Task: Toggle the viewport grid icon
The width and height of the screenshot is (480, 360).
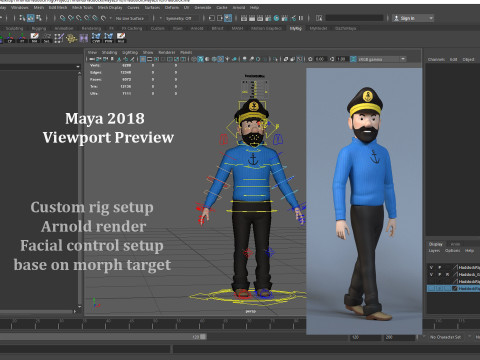Action: (x=143, y=59)
